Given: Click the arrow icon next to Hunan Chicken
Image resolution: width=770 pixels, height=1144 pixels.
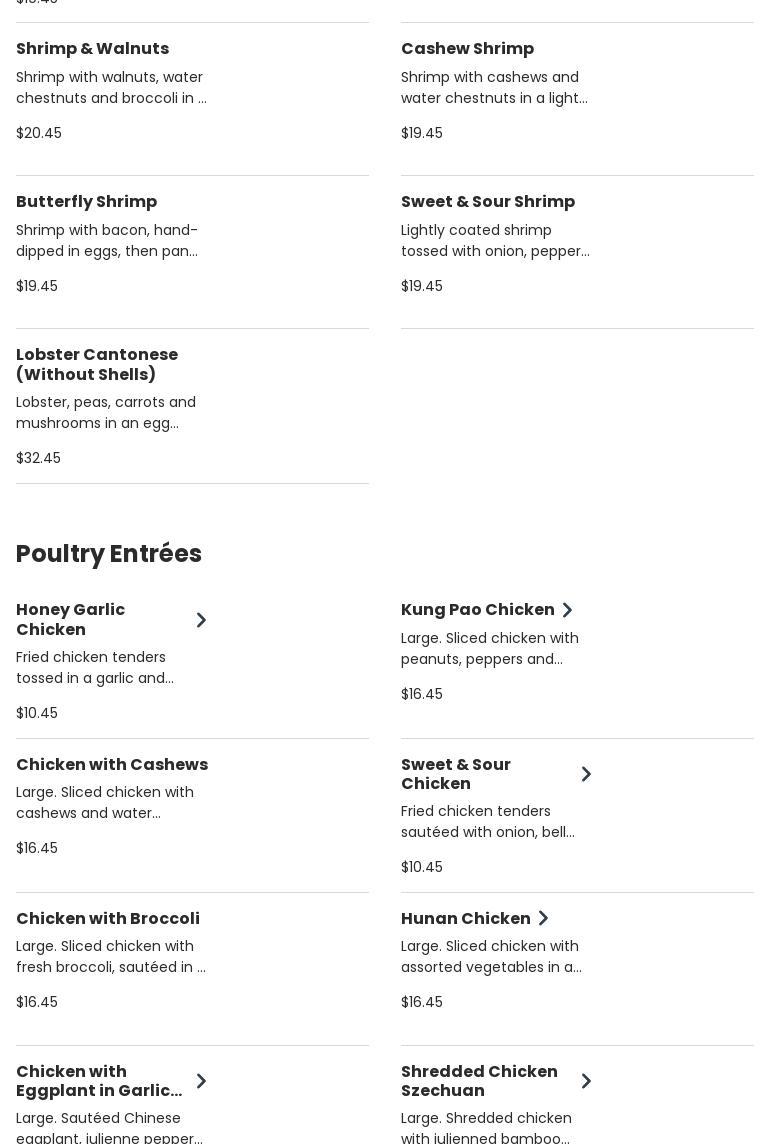Looking at the screenshot, I should click(x=543, y=918).
